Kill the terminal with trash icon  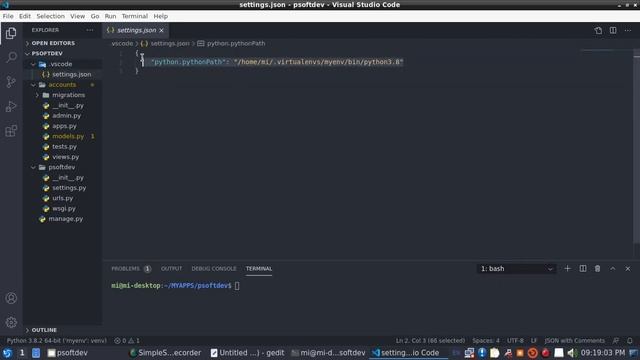coord(598,268)
